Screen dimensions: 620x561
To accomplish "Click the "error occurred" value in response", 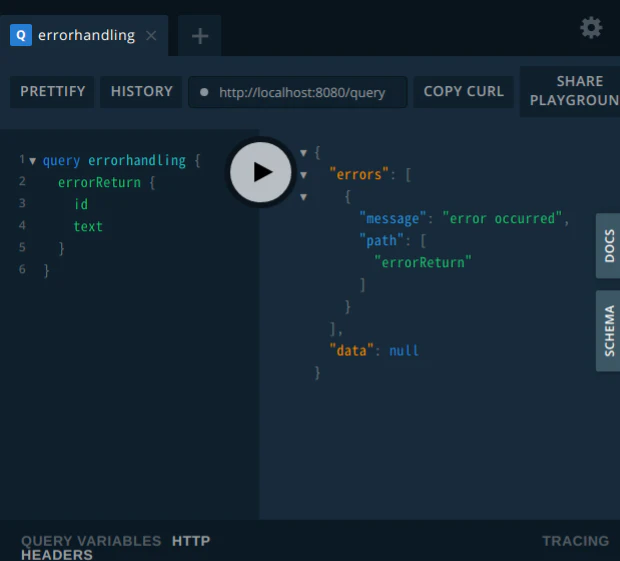I will coord(502,218).
